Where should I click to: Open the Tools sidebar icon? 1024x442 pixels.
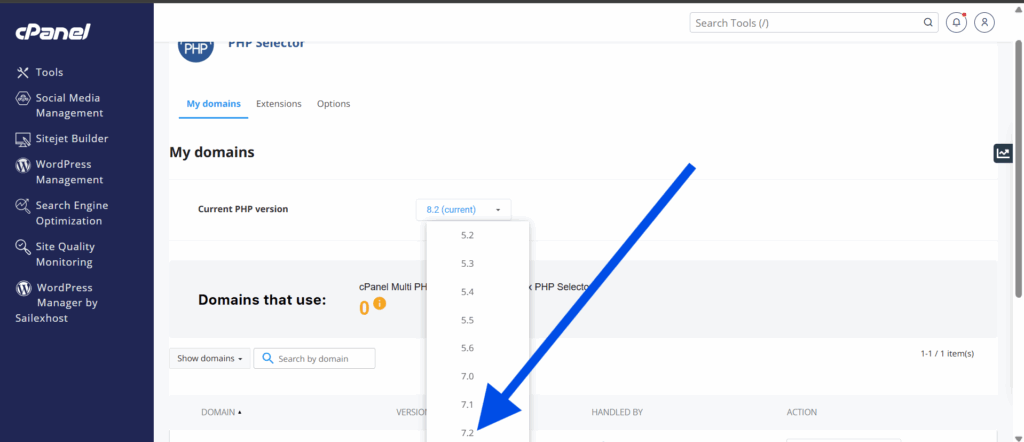coord(24,72)
